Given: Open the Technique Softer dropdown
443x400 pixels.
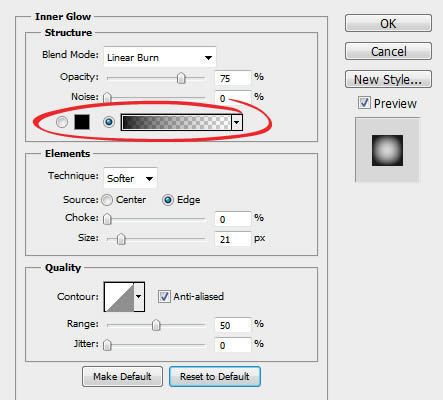Looking at the screenshot, I should tap(130, 178).
